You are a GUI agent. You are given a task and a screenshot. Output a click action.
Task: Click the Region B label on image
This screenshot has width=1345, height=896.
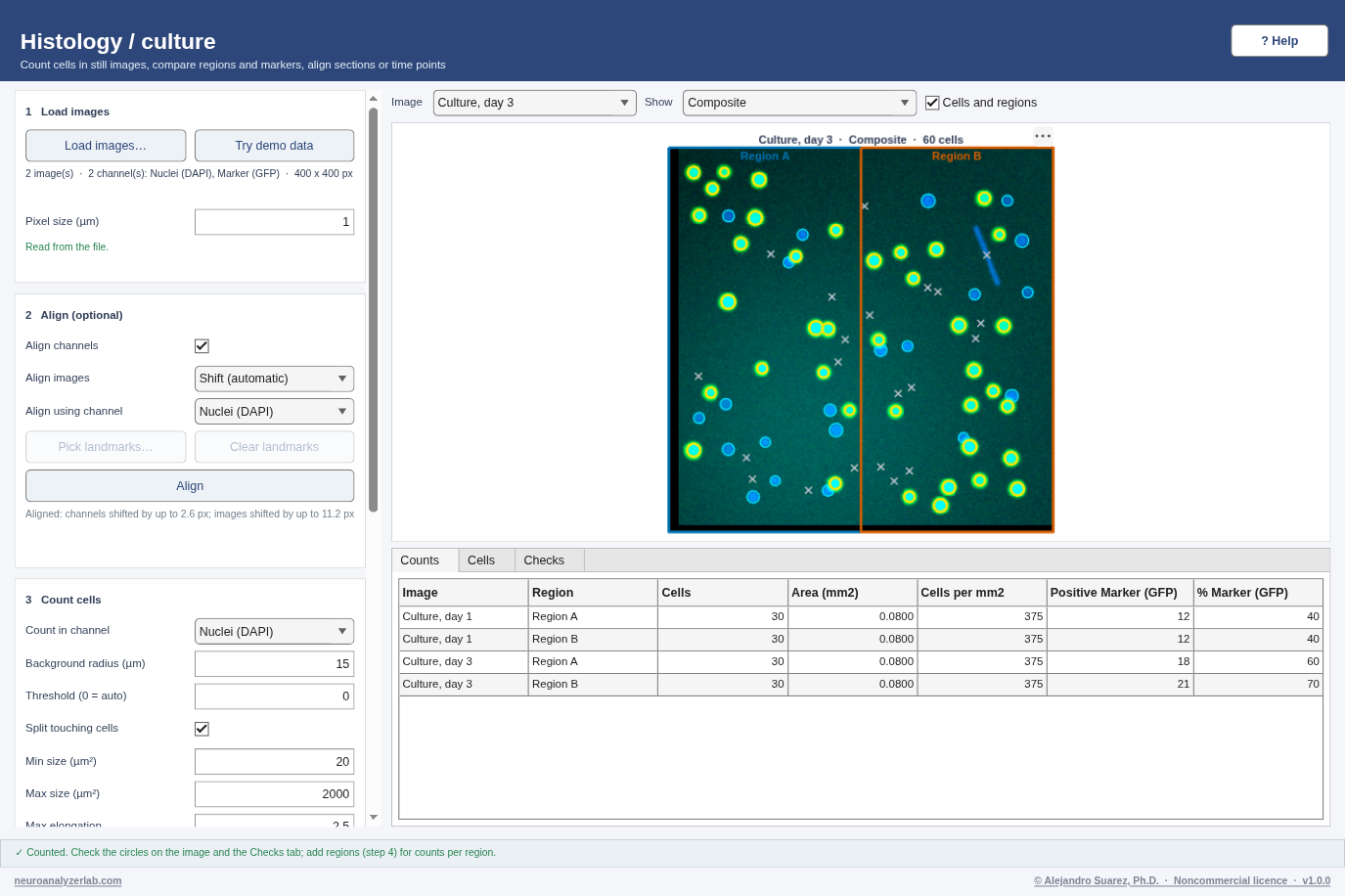[x=957, y=157]
